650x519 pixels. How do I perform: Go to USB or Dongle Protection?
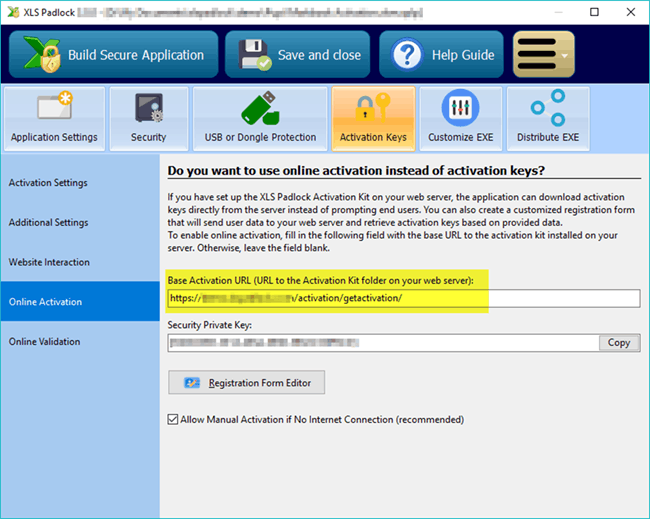pos(260,119)
